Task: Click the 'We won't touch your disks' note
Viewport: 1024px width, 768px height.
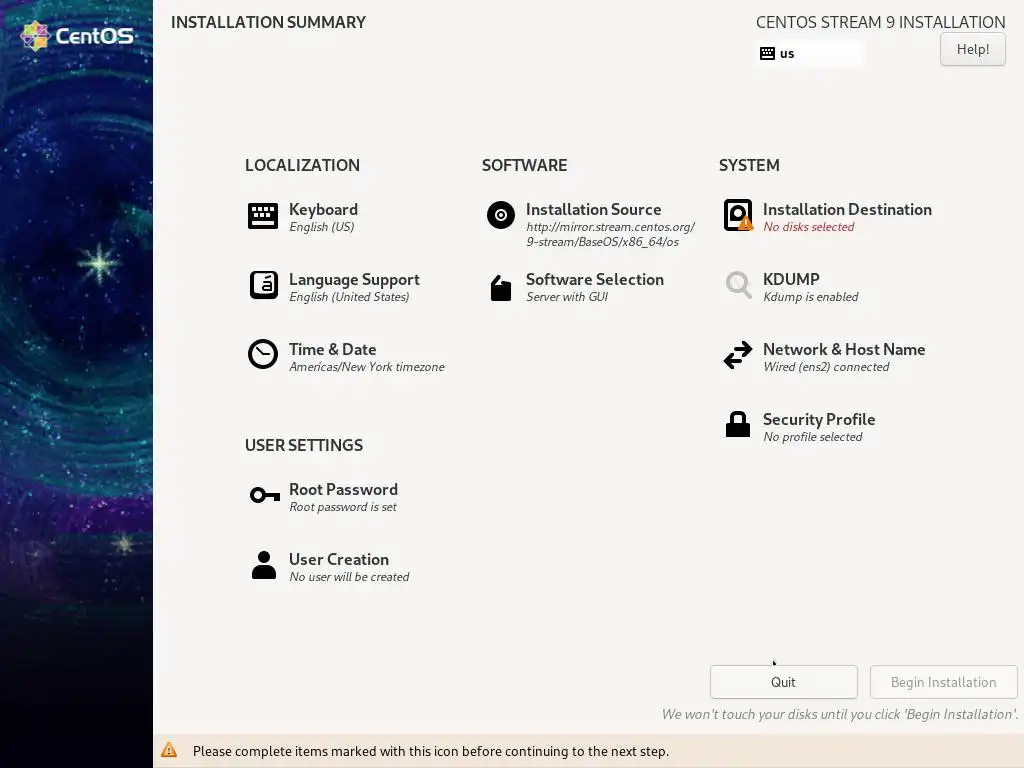Action: [840, 714]
